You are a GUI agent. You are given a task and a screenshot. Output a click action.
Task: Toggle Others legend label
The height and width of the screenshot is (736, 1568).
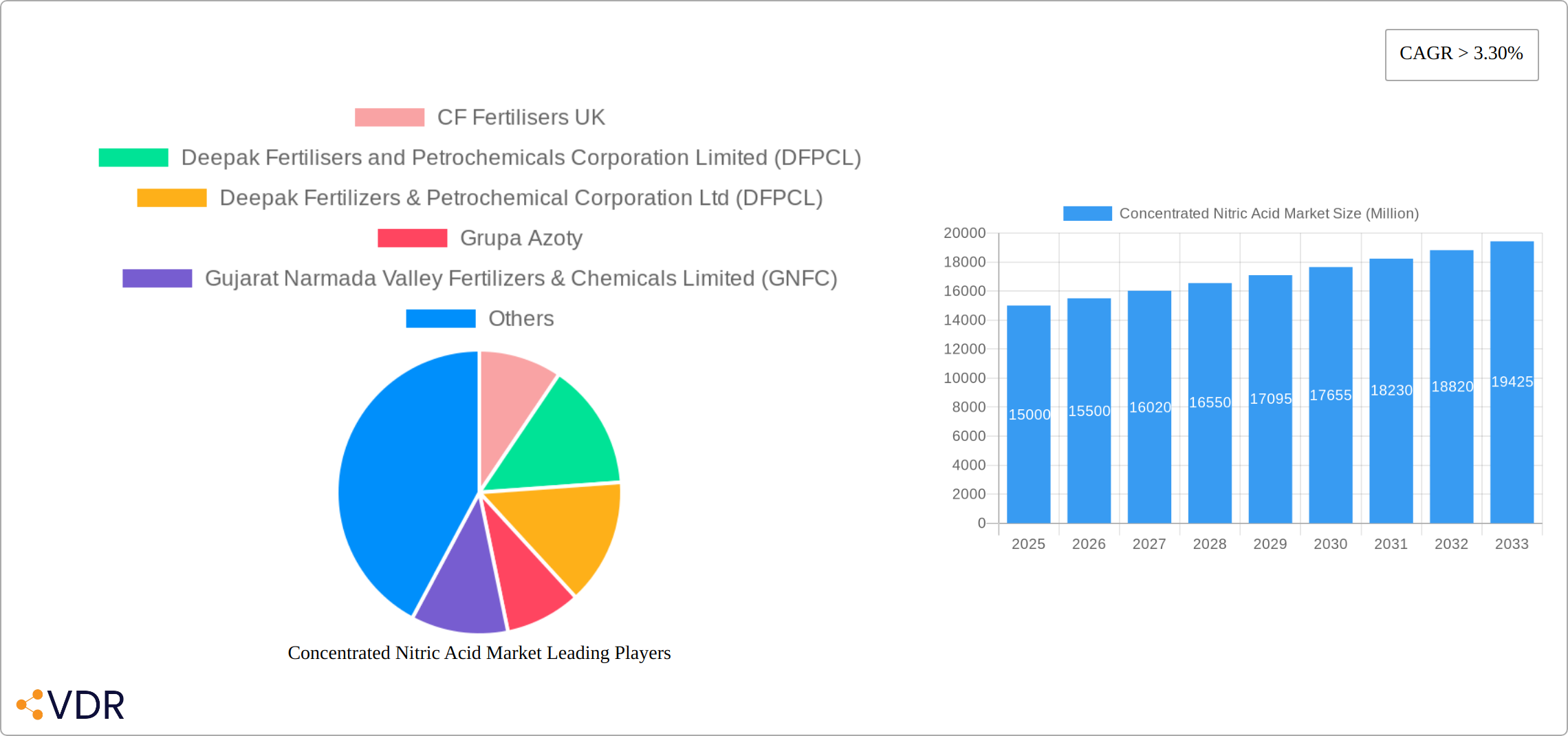click(x=521, y=318)
